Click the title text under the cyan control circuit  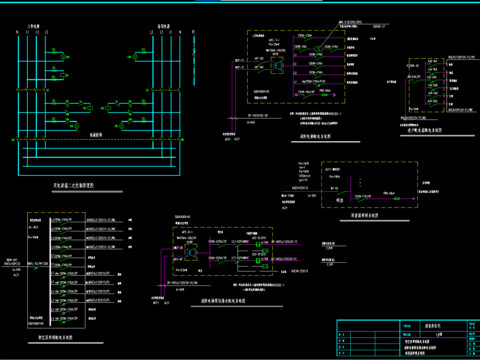click(x=73, y=185)
